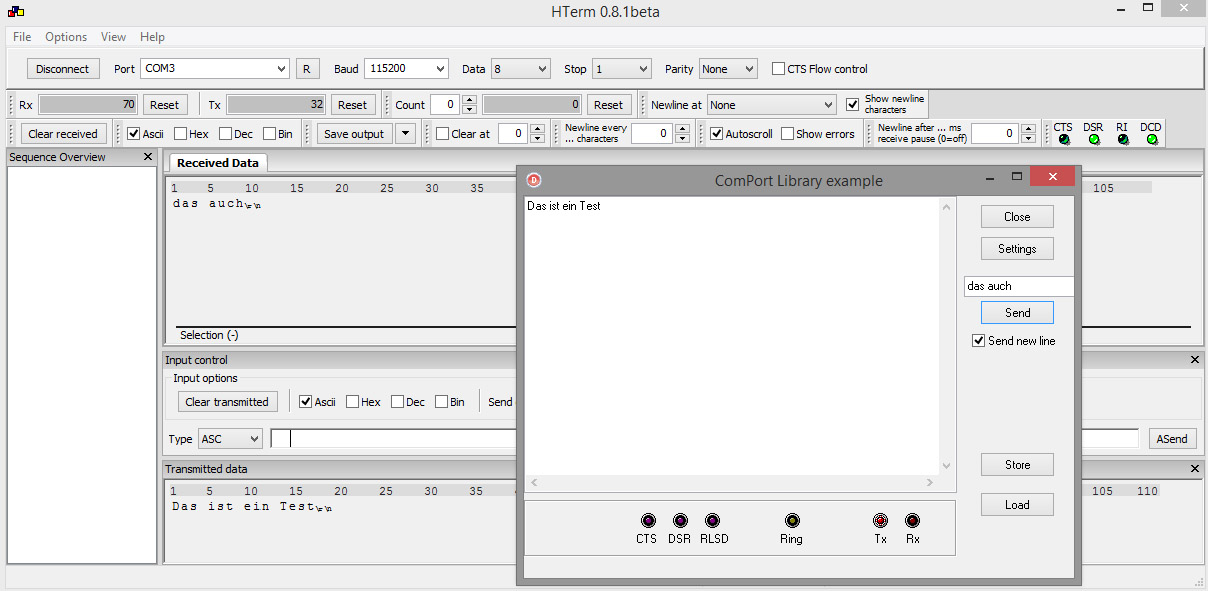Image resolution: width=1208 pixels, height=591 pixels.
Task: Click the Rx indicator LED in ComPort window
Action: [912, 521]
